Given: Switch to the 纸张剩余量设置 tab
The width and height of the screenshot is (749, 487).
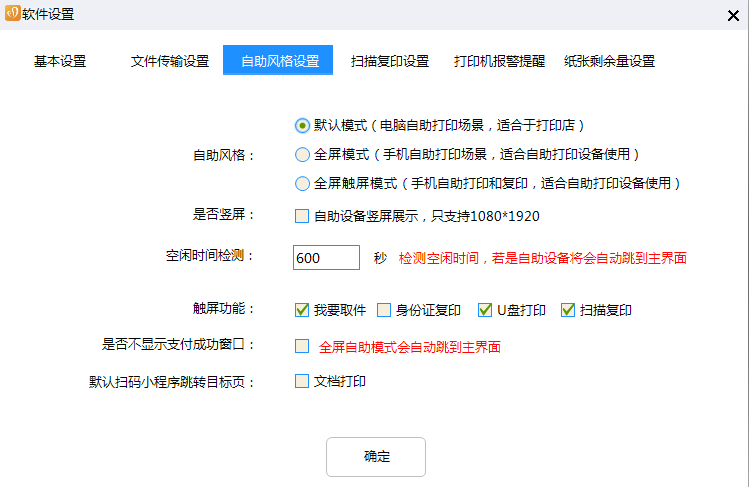Looking at the screenshot, I should (609, 61).
